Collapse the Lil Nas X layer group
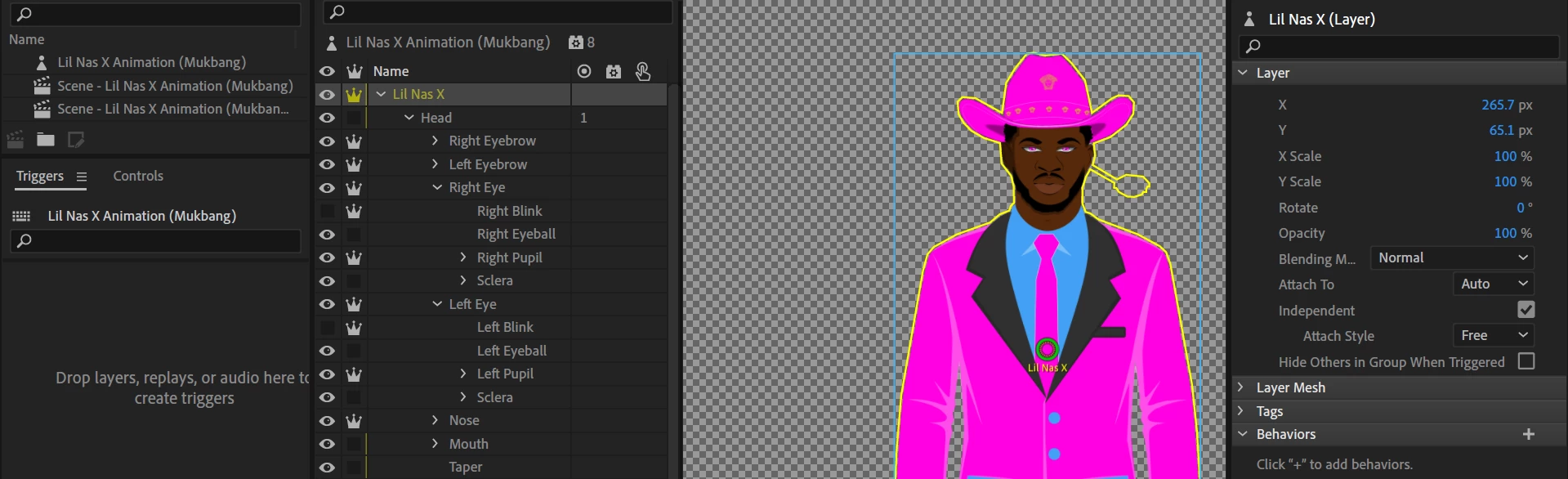This screenshot has width=1568, height=479. pyautogui.click(x=381, y=94)
